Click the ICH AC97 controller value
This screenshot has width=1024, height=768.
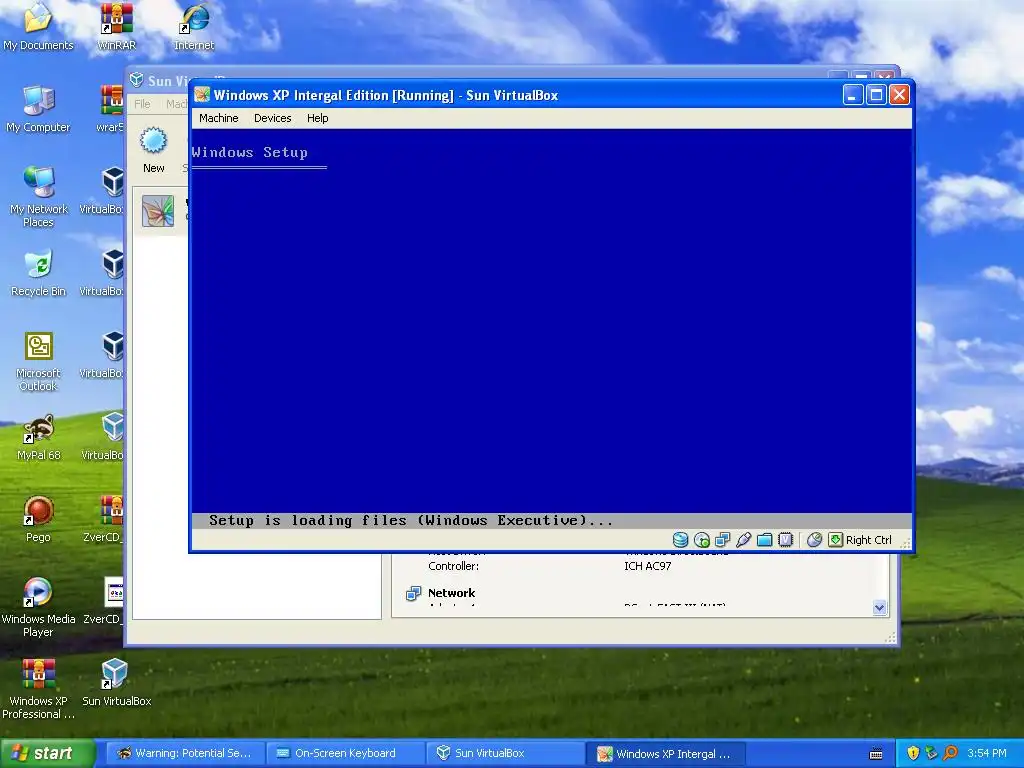(647, 566)
